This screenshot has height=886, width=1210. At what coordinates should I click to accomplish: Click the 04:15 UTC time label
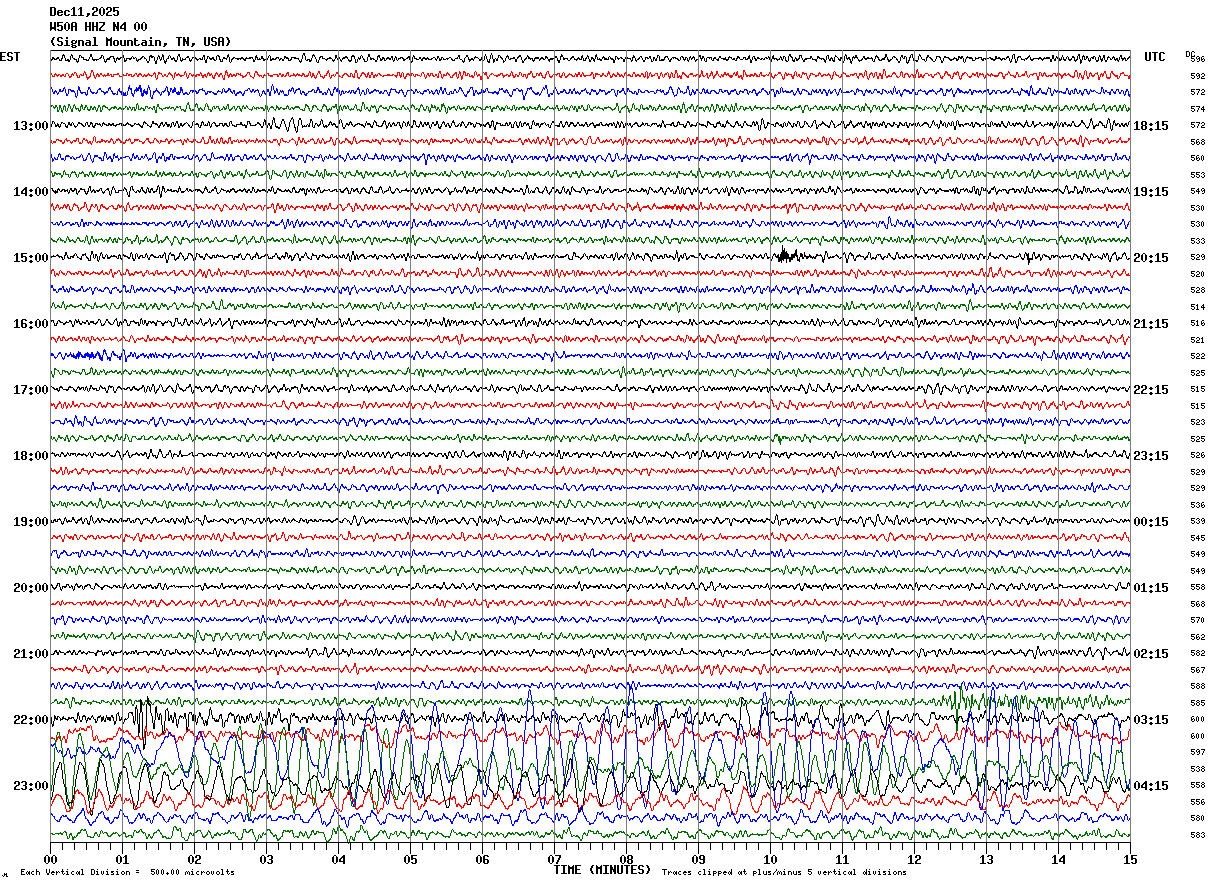(1151, 786)
